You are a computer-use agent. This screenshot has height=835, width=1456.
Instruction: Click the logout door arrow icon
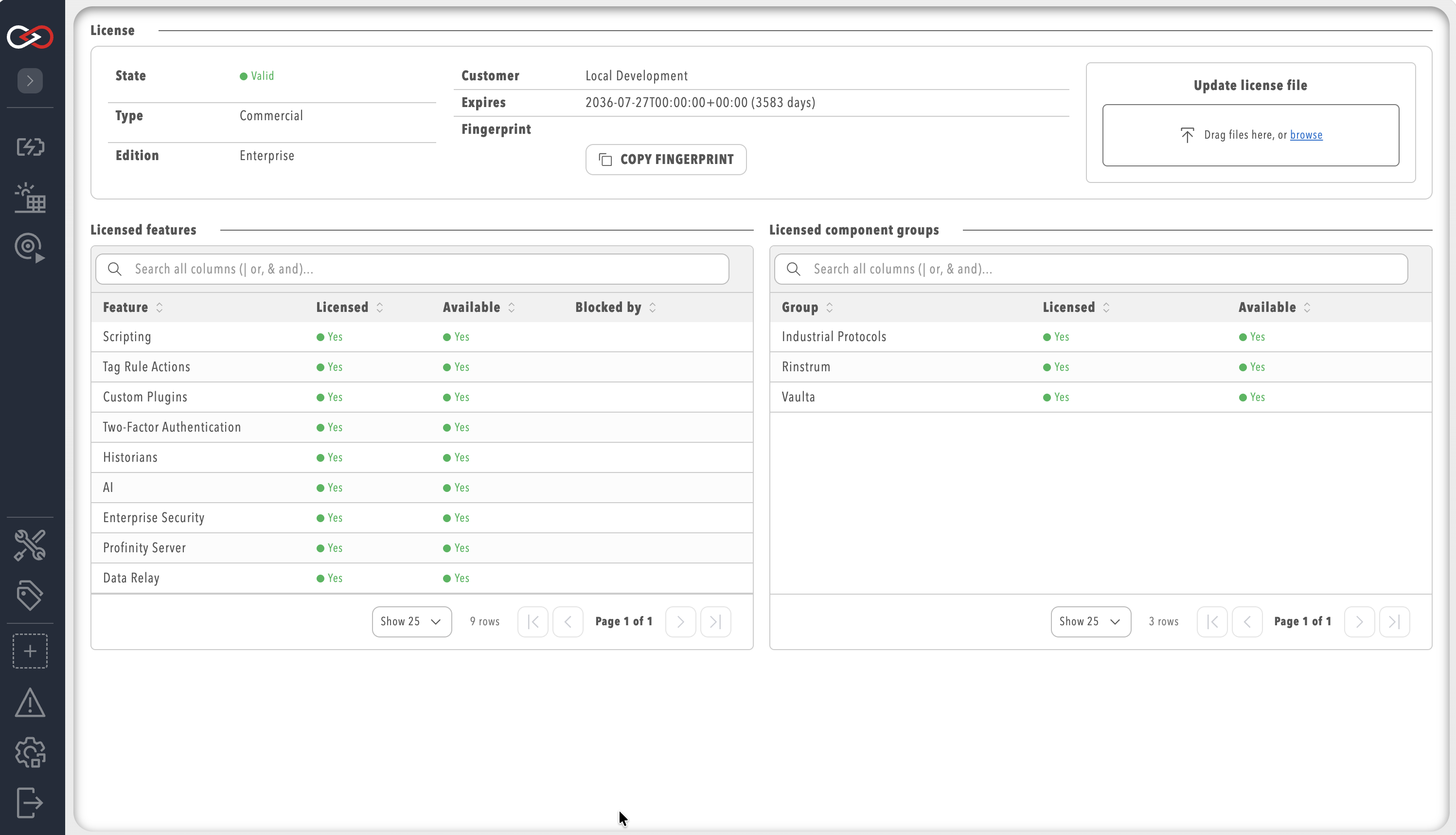pos(30,802)
